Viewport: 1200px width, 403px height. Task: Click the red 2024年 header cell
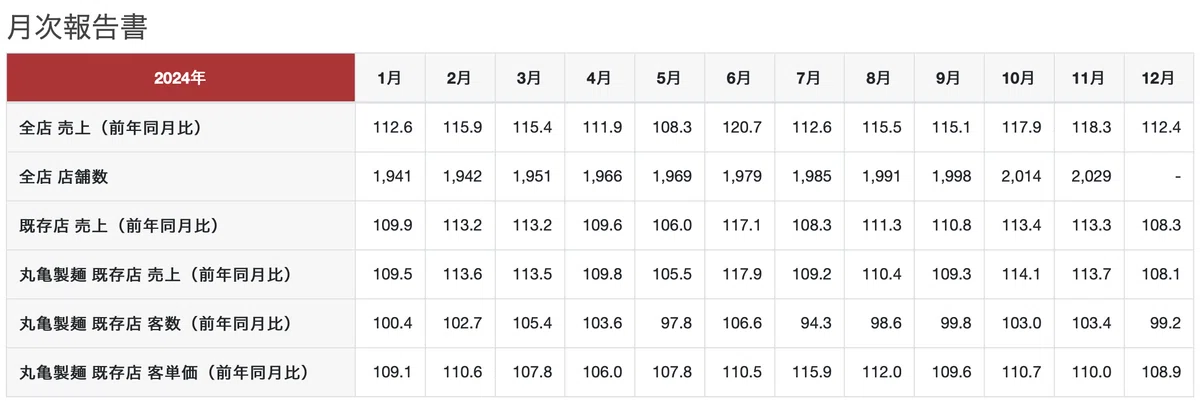pyautogui.click(x=180, y=78)
